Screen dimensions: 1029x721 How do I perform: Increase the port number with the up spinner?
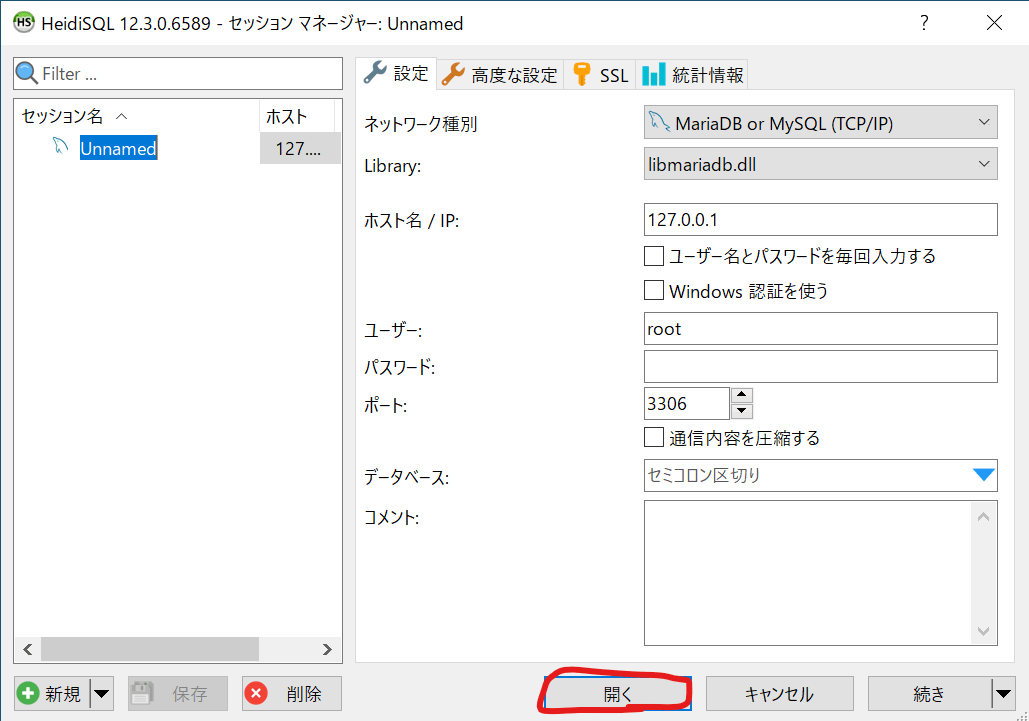click(x=742, y=395)
